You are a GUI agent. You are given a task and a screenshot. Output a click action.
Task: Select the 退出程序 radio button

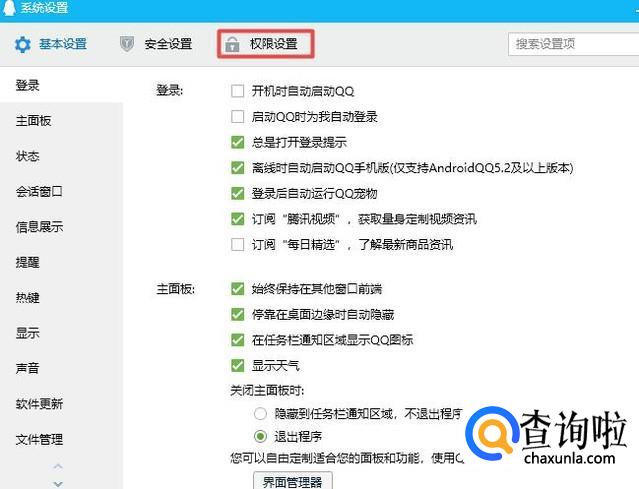click(260, 436)
